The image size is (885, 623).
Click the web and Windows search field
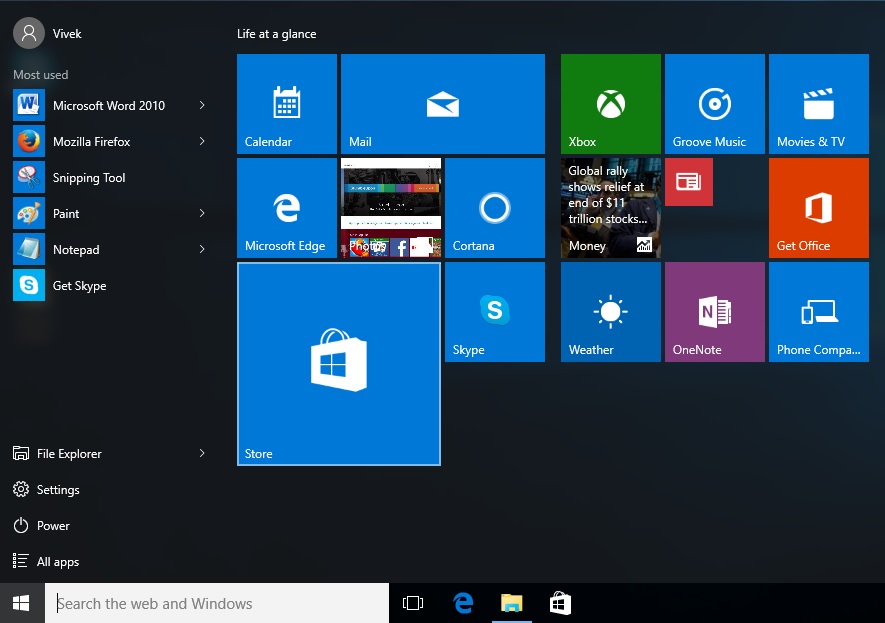[217, 603]
